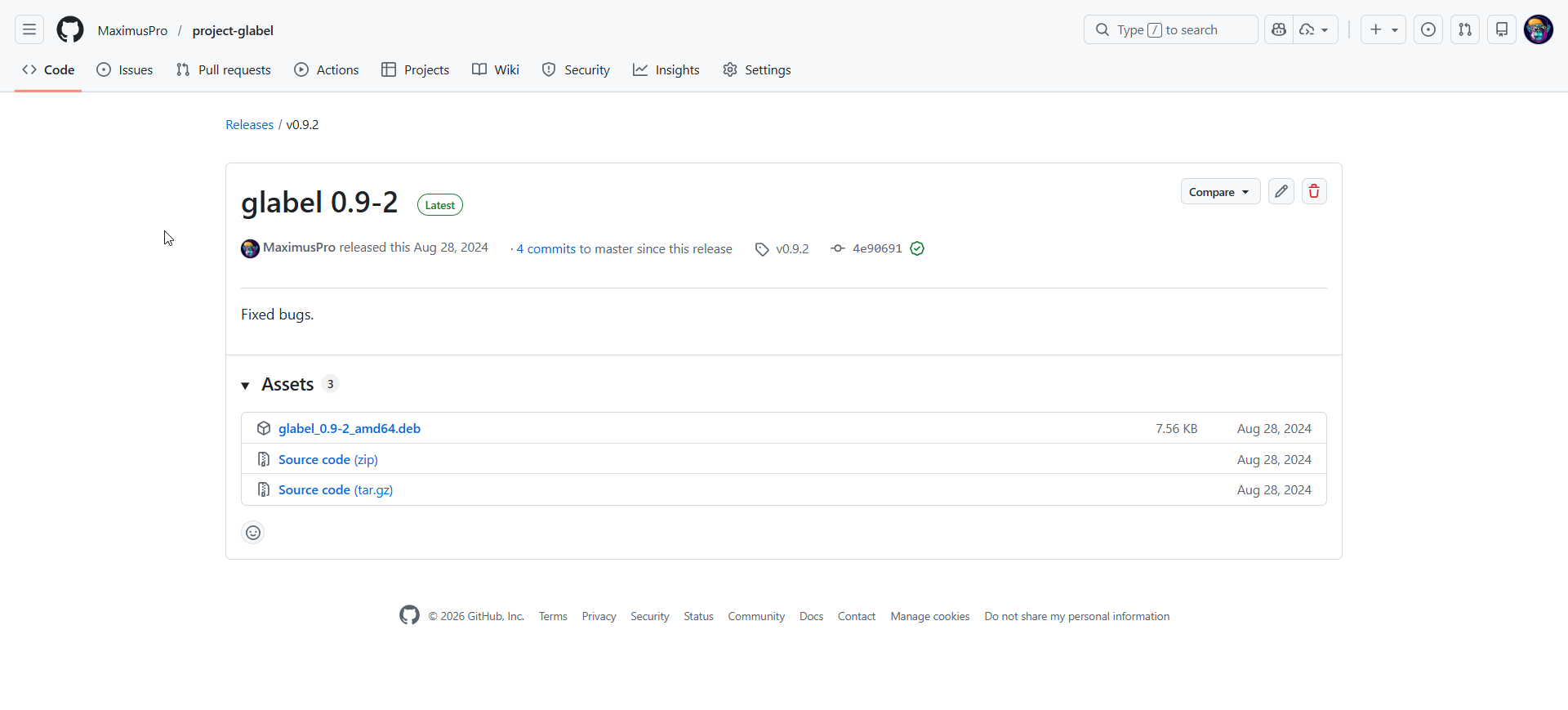This screenshot has width=1568, height=710.
Task: Open the Insights tab
Action: point(666,70)
